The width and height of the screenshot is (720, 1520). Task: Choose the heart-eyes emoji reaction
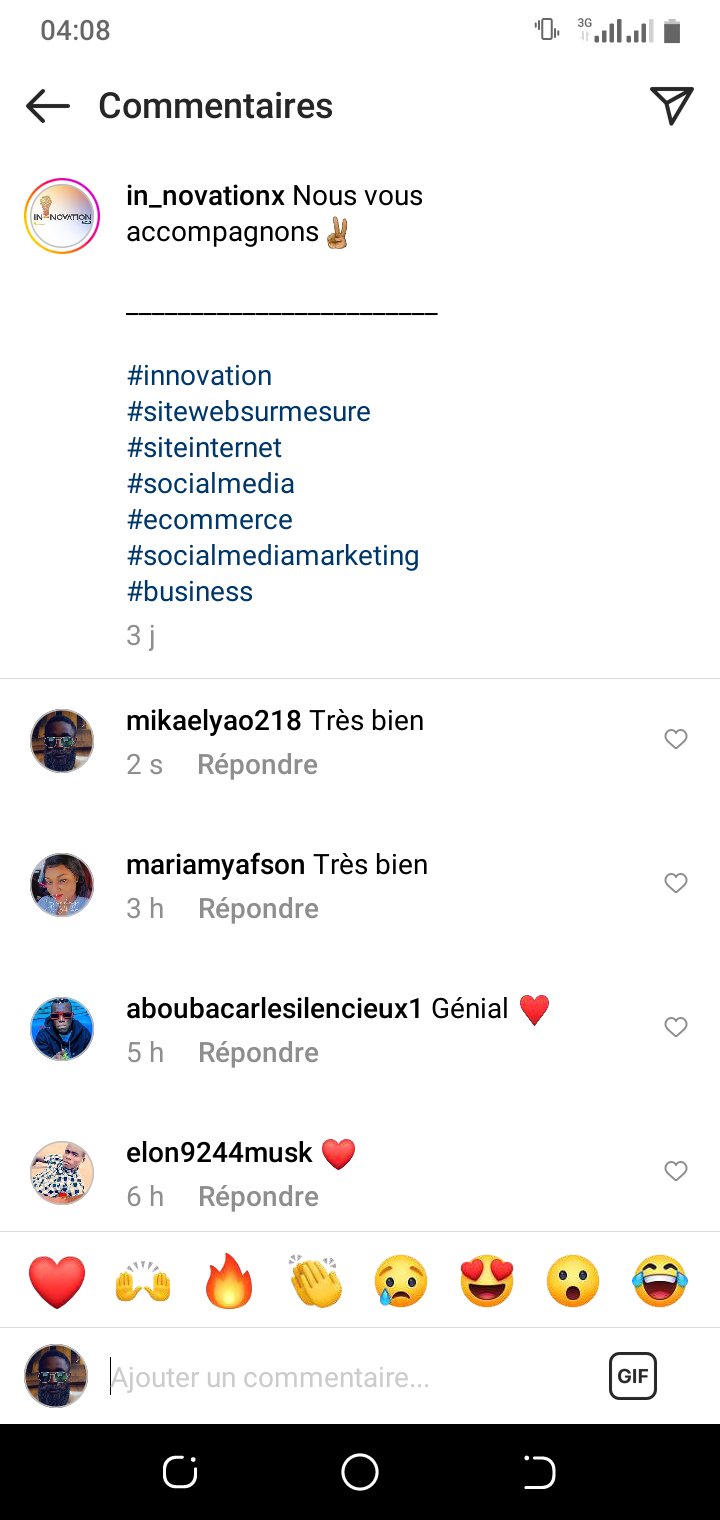point(487,1281)
